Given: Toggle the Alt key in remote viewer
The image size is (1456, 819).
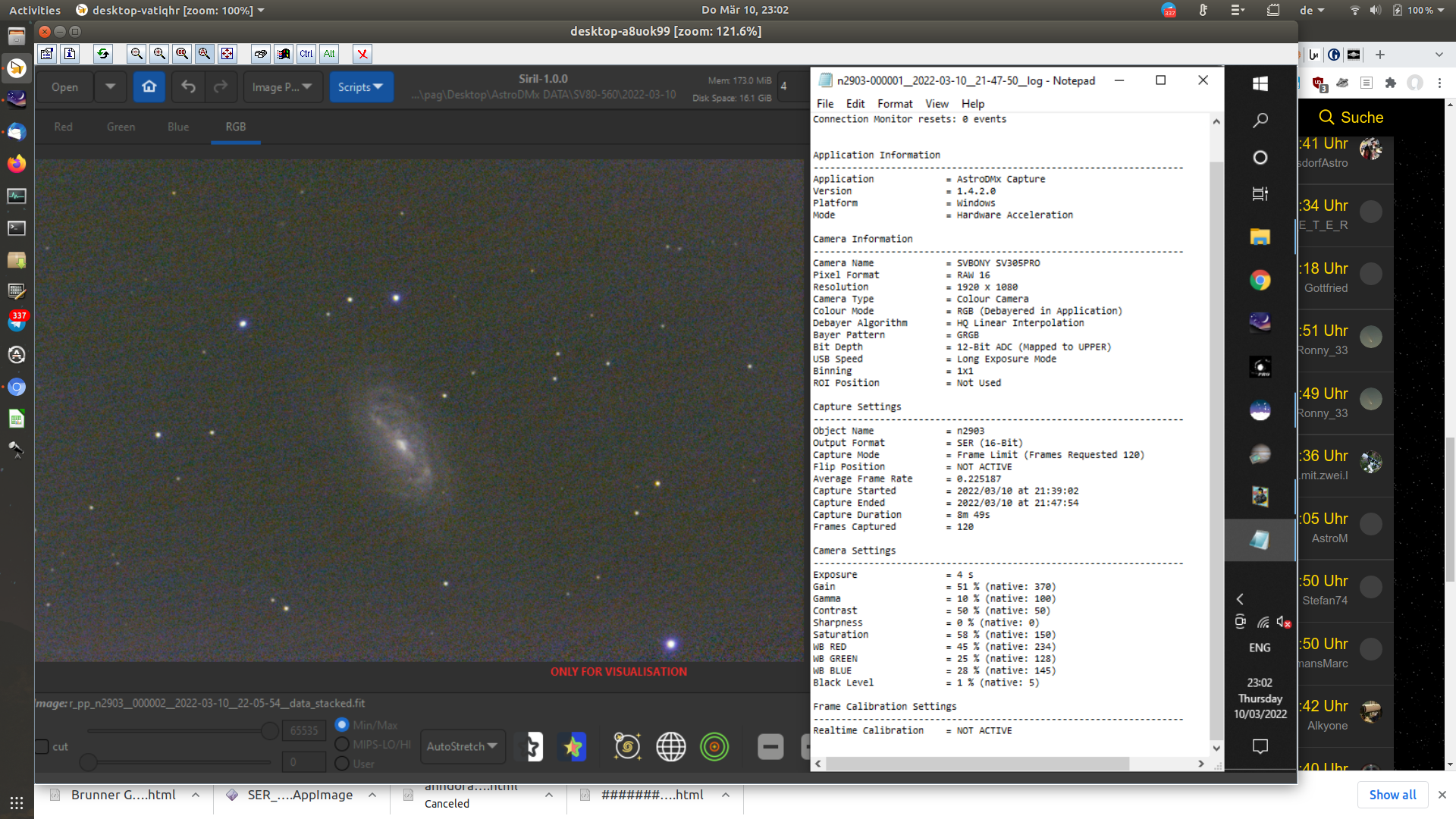Looking at the screenshot, I should [329, 54].
